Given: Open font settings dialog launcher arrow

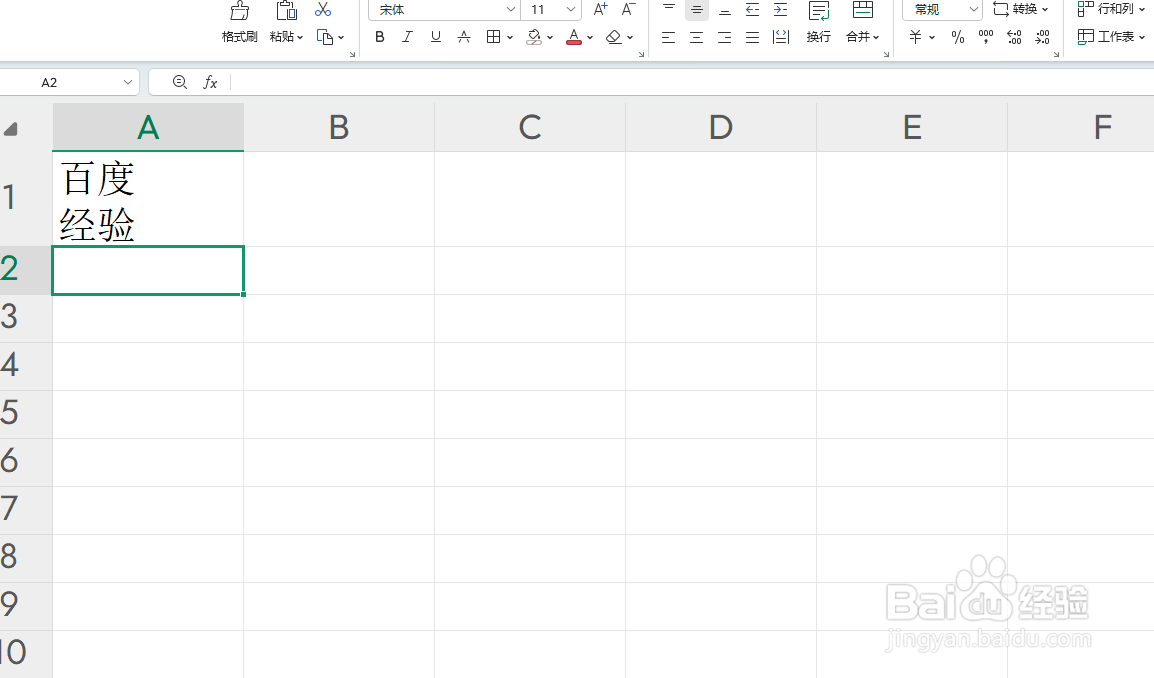Looking at the screenshot, I should (642, 54).
